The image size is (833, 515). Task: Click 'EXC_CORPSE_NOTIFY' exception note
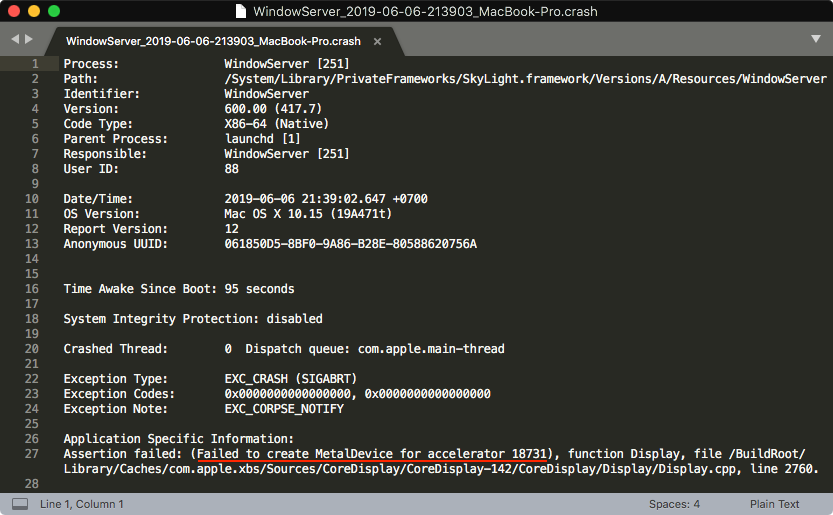(284, 409)
